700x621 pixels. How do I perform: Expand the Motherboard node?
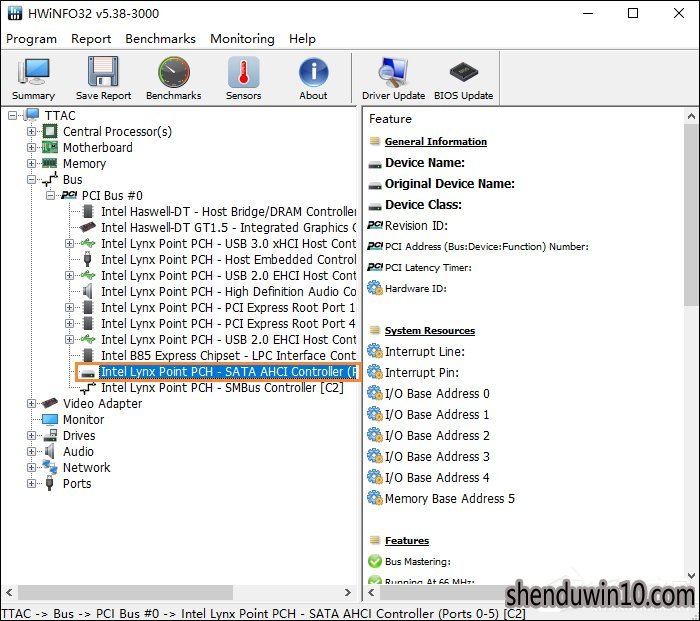pos(31,147)
